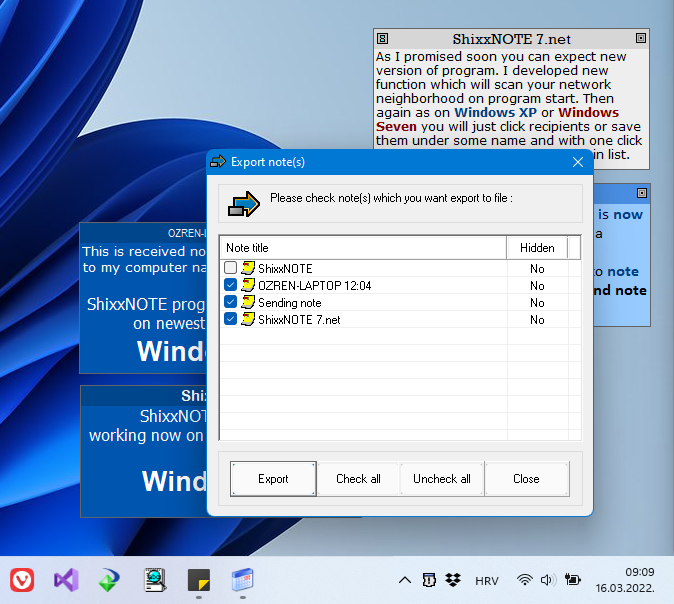The height and width of the screenshot is (604, 674).
Task: Select 'Sending note' row text
Action: tap(290, 303)
